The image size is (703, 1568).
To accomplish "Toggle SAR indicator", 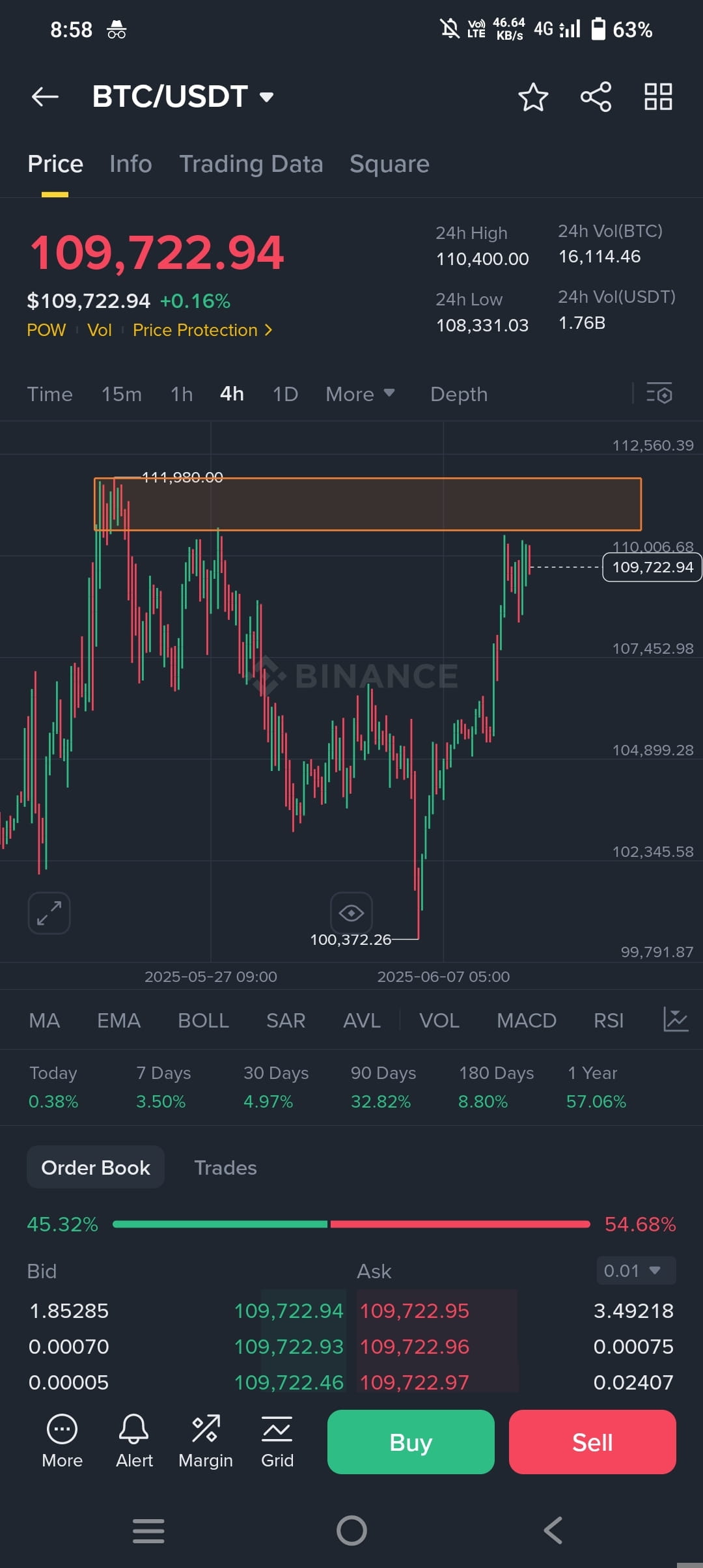I will pyautogui.click(x=286, y=1020).
